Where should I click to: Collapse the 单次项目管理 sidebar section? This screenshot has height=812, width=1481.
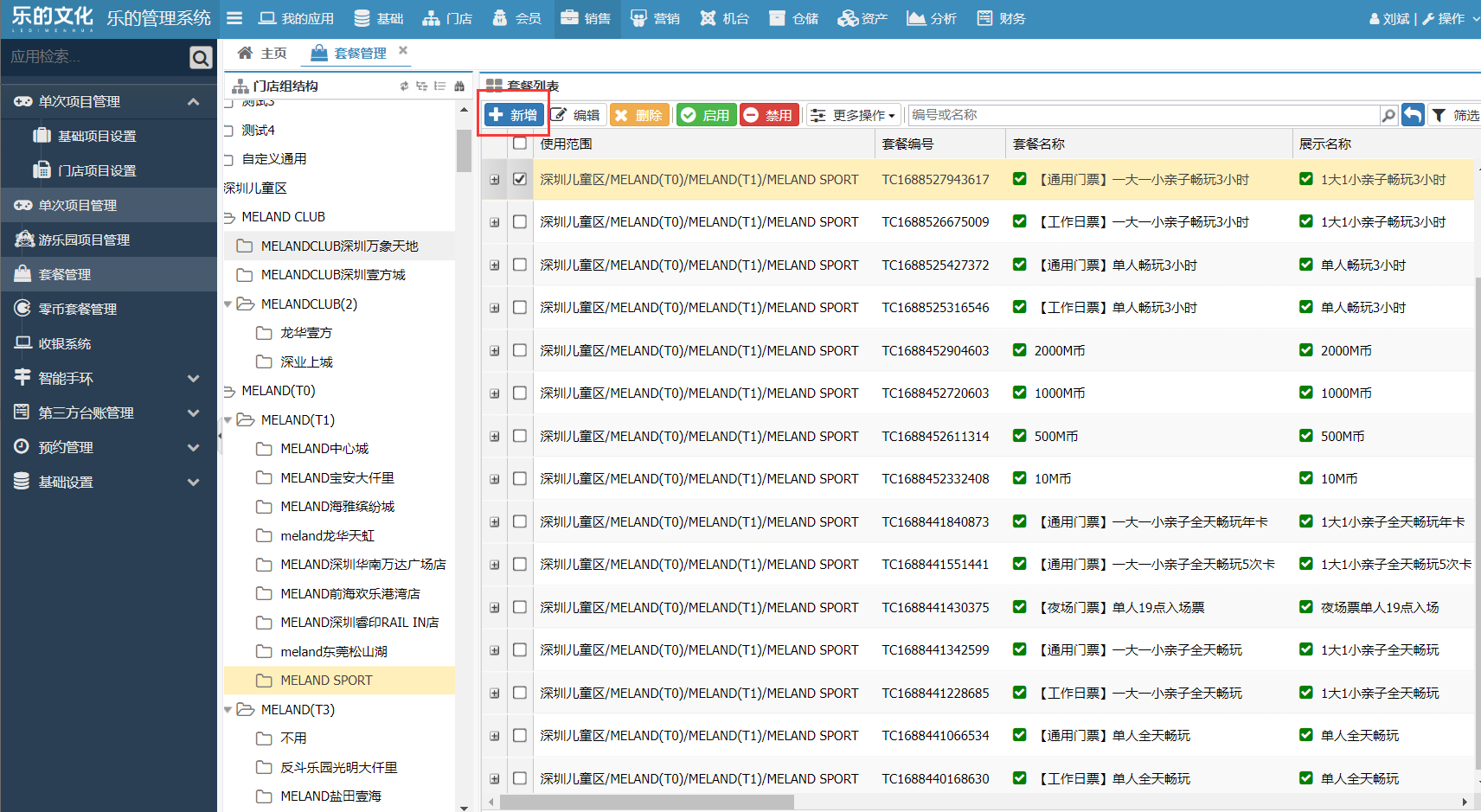point(193,101)
